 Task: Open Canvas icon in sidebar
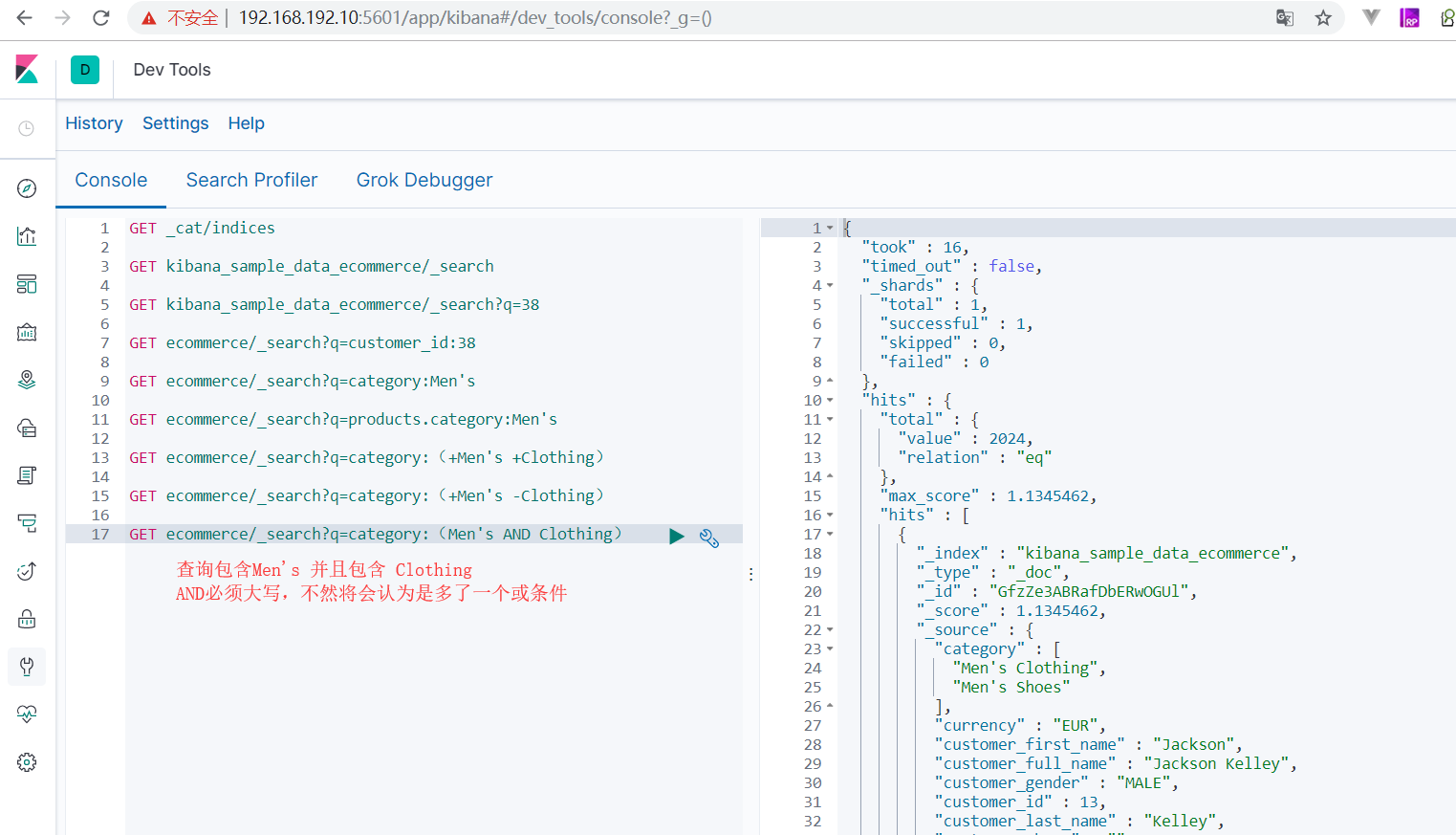[27, 332]
